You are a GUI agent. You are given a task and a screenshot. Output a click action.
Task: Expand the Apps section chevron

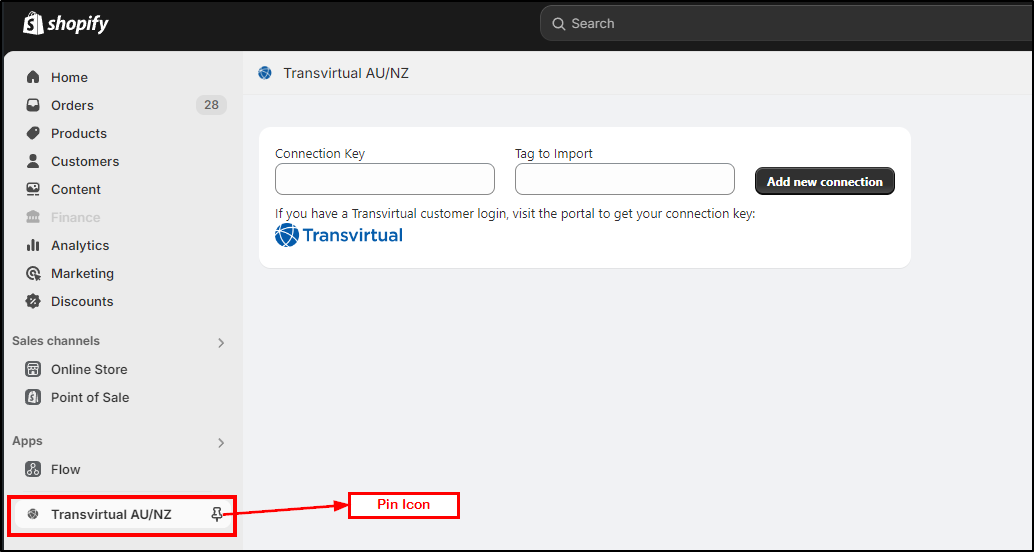pyautogui.click(x=221, y=443)
